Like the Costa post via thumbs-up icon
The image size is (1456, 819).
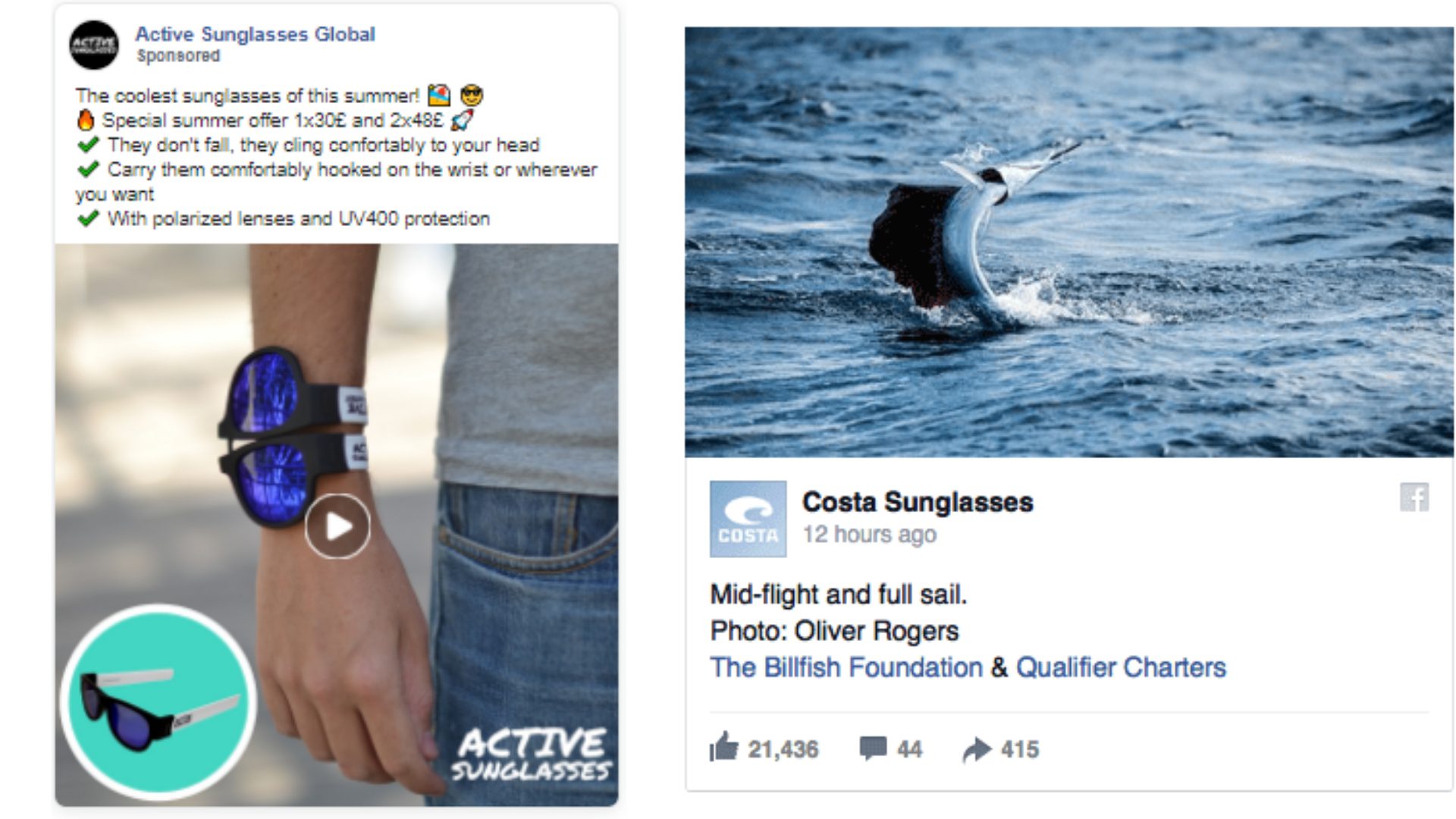[x=723, y=747]
